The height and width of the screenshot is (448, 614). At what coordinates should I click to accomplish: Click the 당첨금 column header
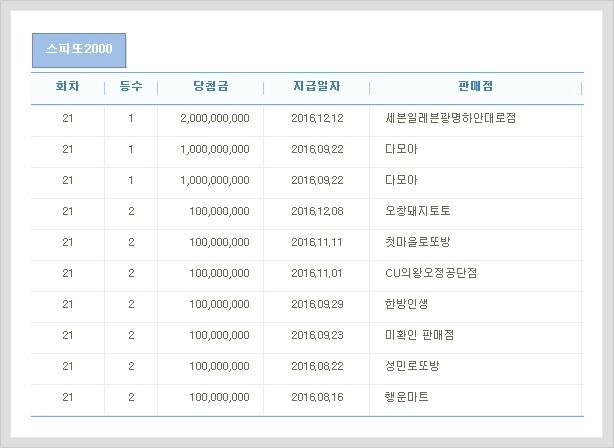[211, 86]
